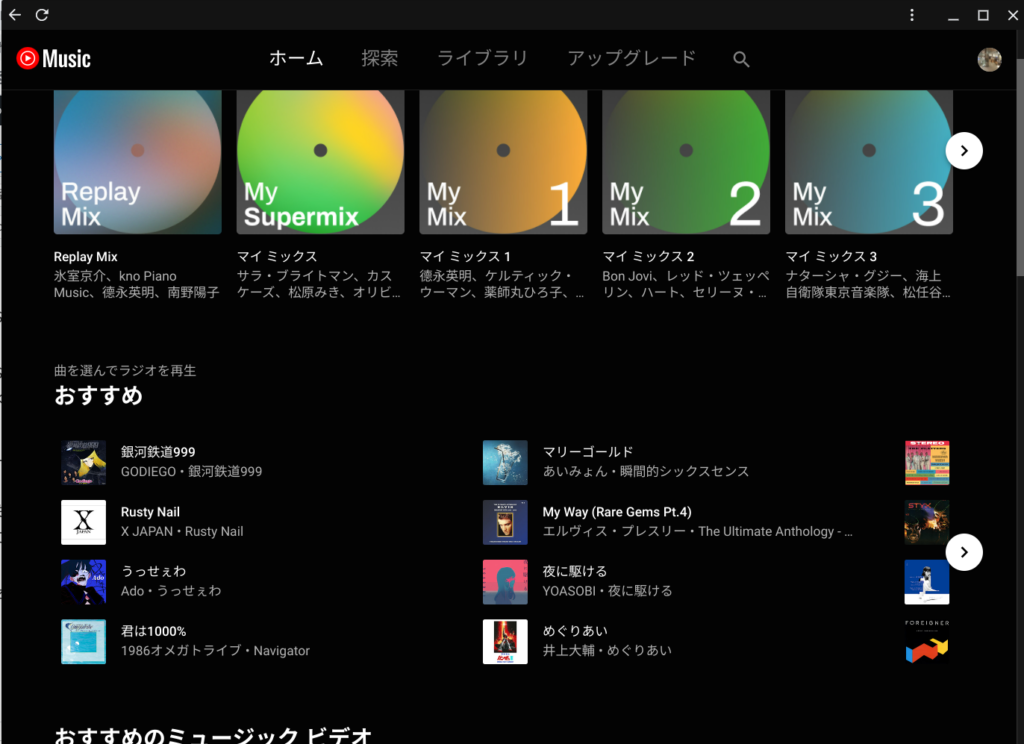Open the GODIEGO artist link
The height and width of the screenshot is (744, 1024).
(x=148, y=472)
